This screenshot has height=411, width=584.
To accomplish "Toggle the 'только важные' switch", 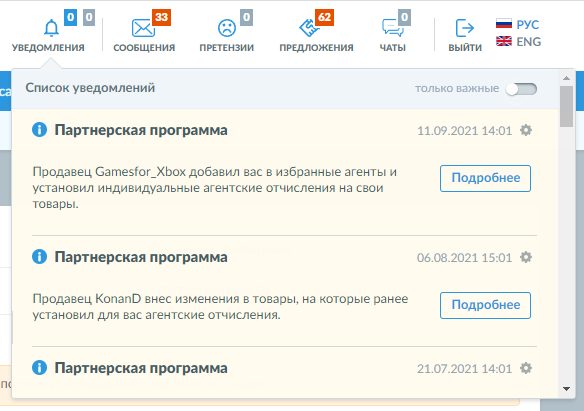I will 521,89.
